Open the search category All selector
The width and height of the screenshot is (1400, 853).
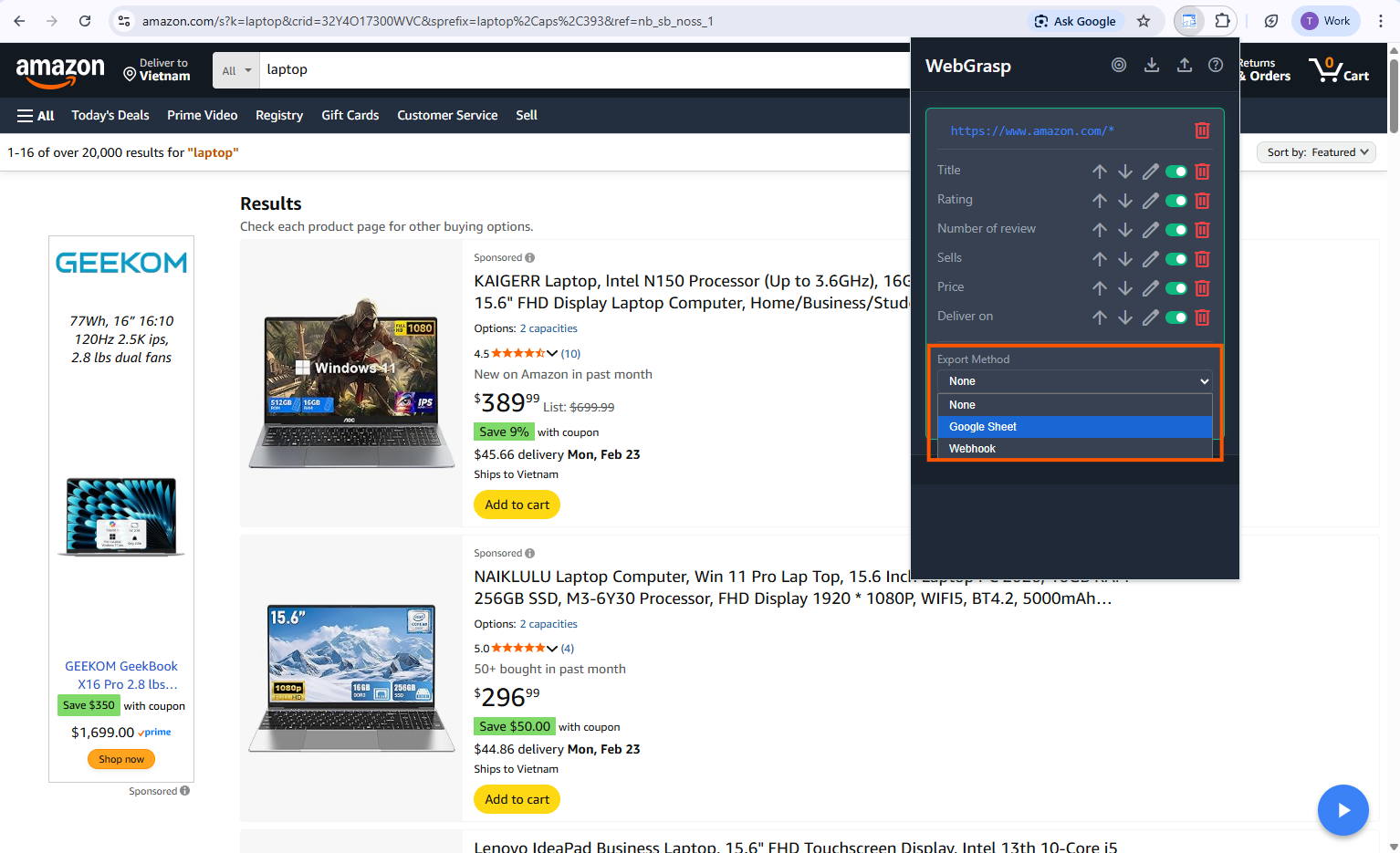click(x=235, y=69)
